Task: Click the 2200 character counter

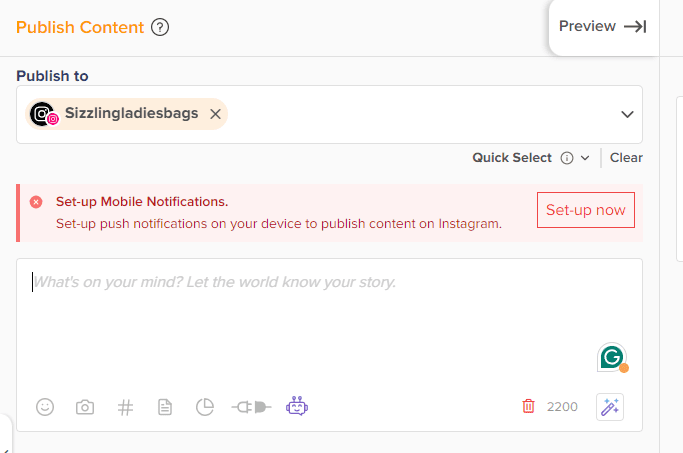Action: point(562,407)
